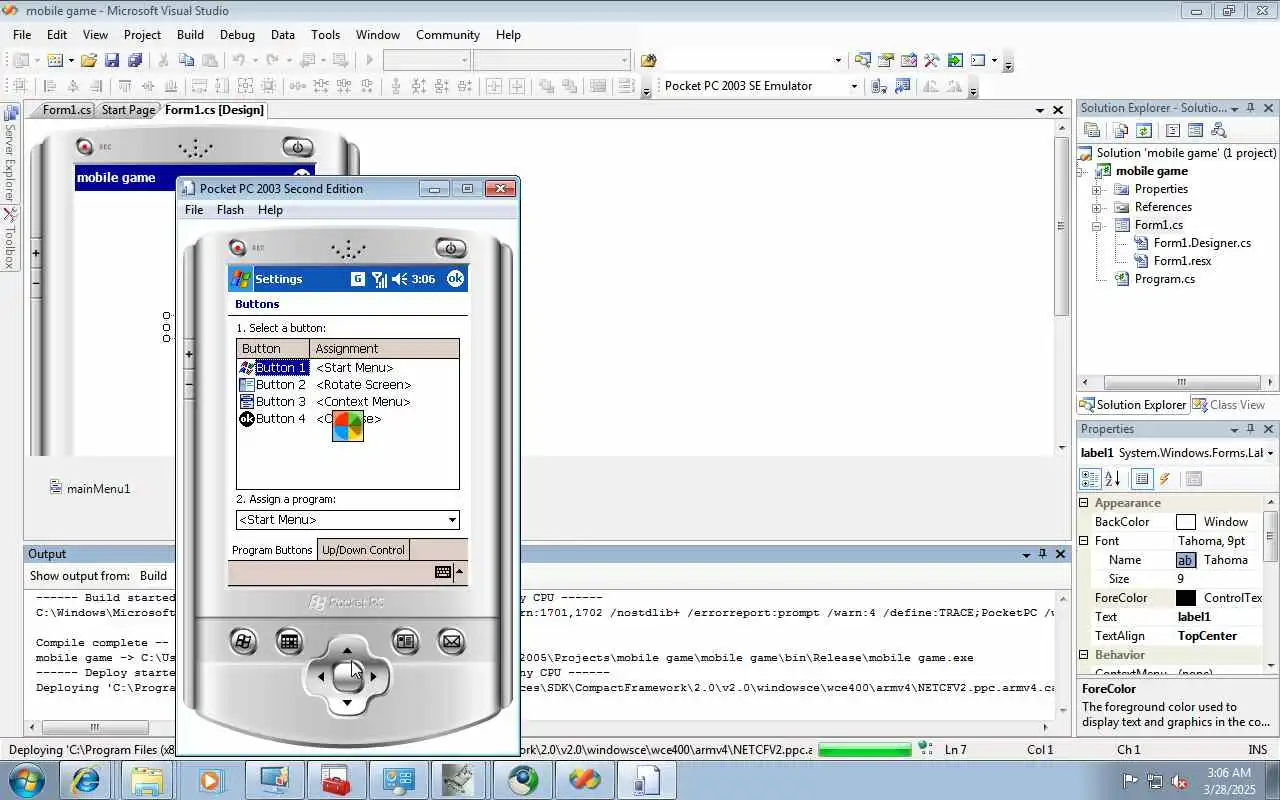The height and width of the screenshot is (800, 1280).
Task: Click the TextAlign TopCenter value
Action: pos(1207,636)
